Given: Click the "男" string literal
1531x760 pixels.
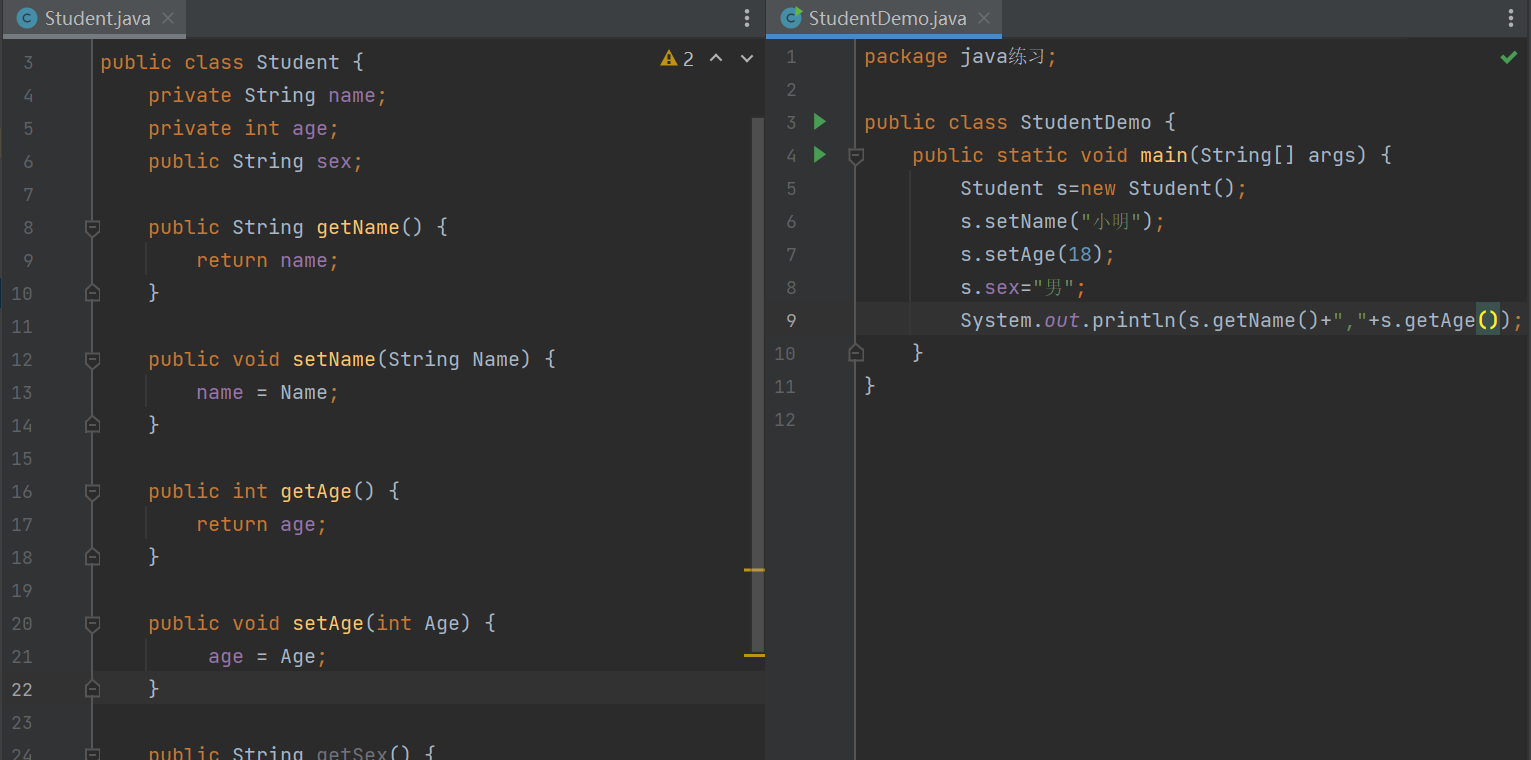Looking at the screenshot, I should click(1054, 288).
